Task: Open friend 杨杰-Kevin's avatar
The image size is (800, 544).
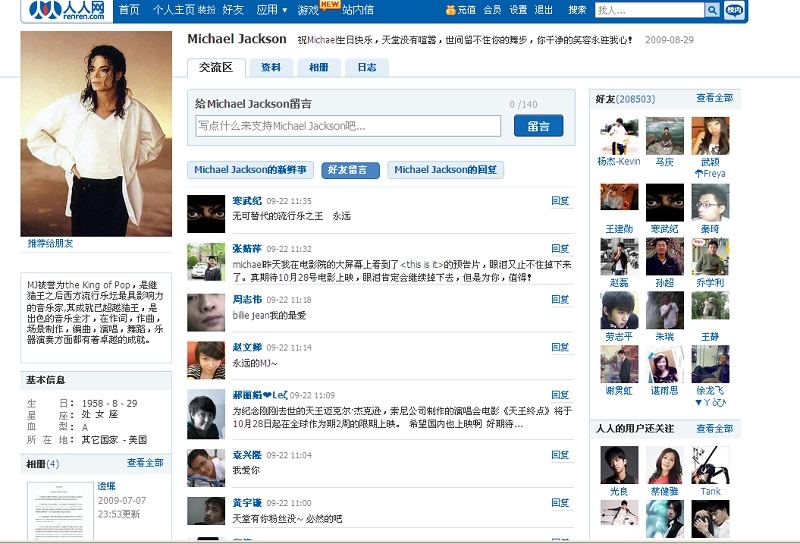Action: click(x=619, y=136)
